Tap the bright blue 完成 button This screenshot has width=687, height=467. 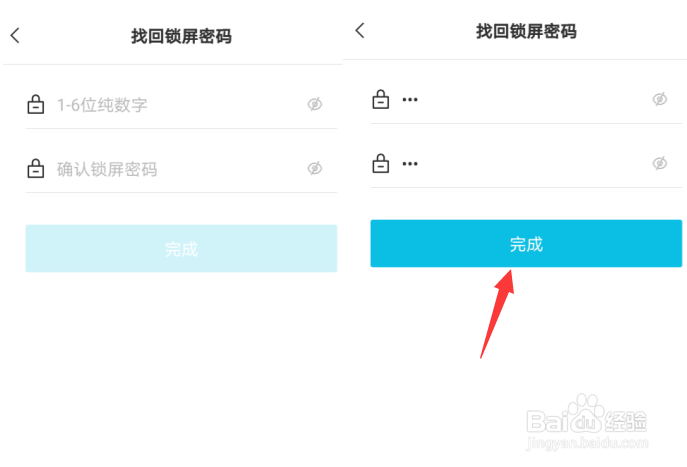click(526, 244)
